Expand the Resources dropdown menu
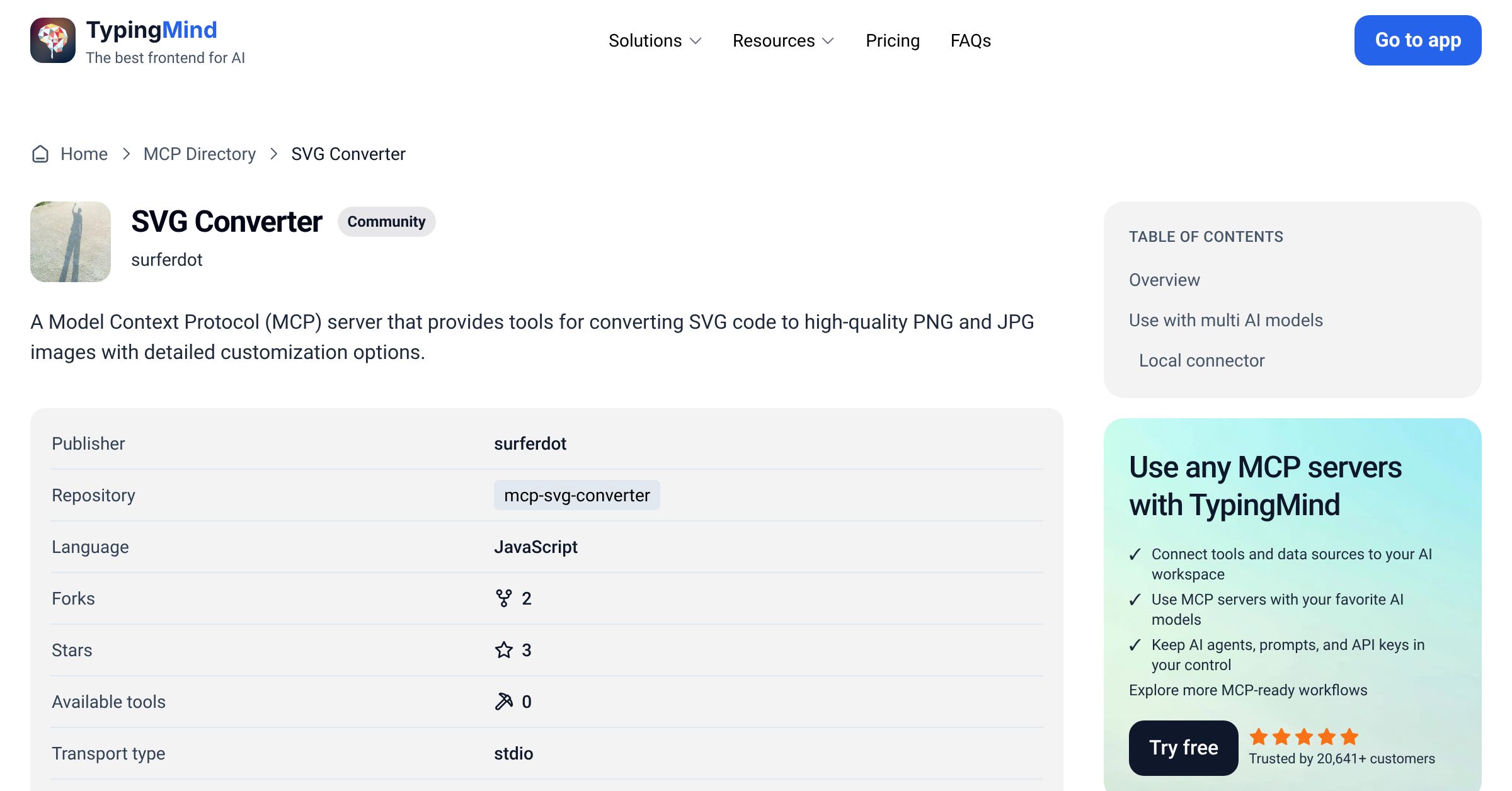The width and height of the screenshot is (1512, 791). tap(784, 40)
